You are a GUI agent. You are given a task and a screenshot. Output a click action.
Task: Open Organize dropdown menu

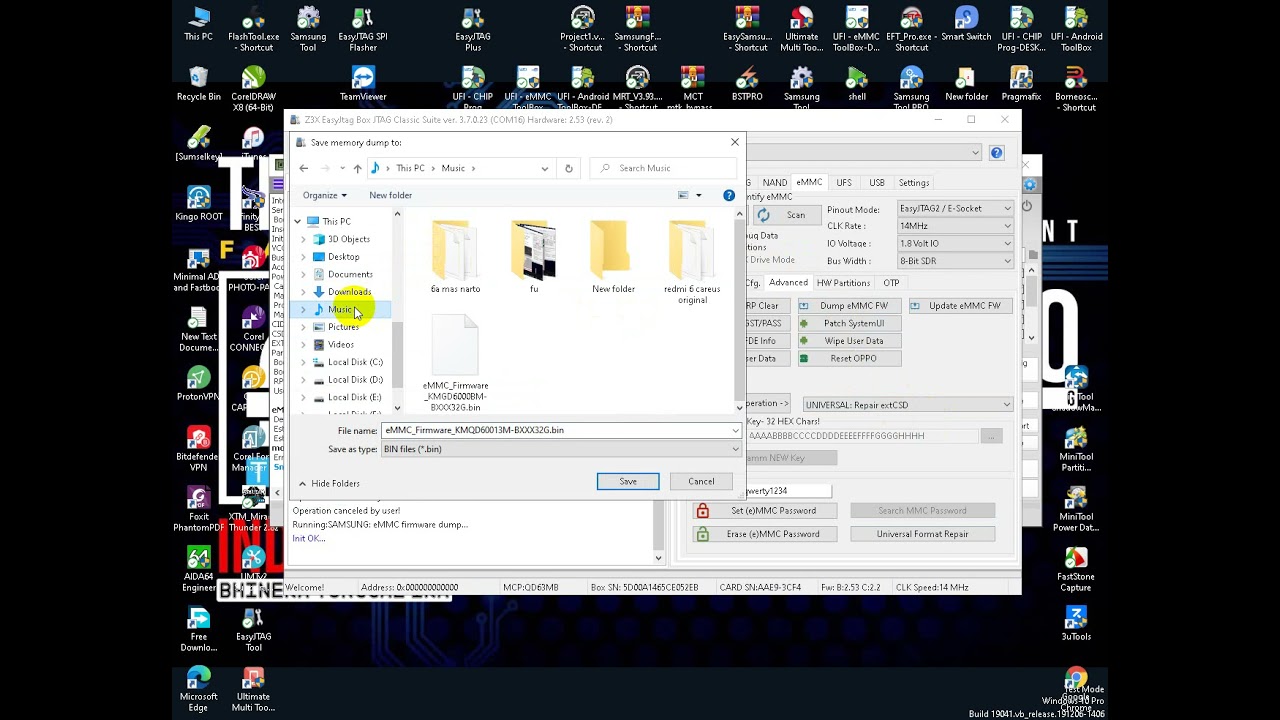point(325,195)
